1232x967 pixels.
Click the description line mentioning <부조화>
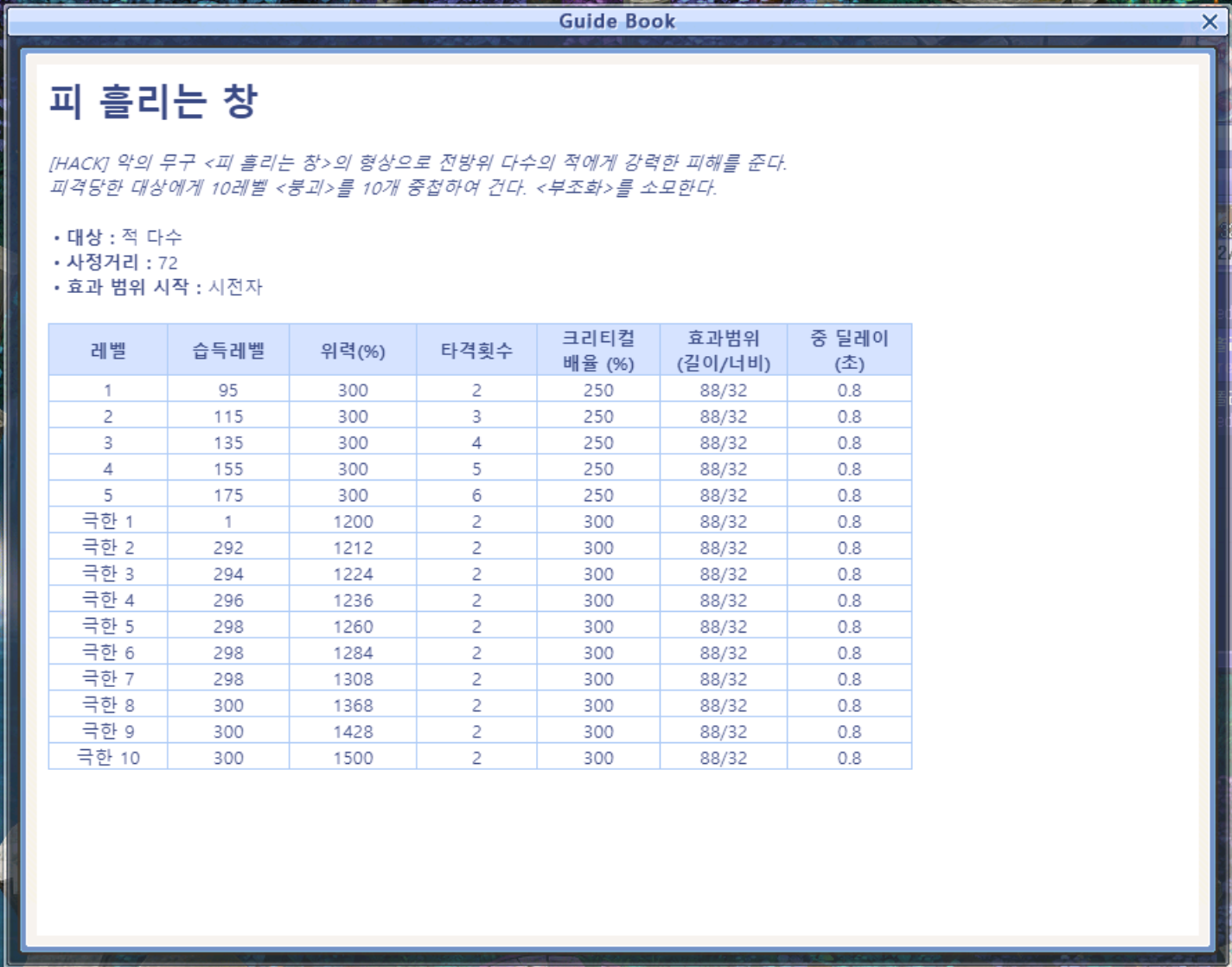tap(383, 188)
